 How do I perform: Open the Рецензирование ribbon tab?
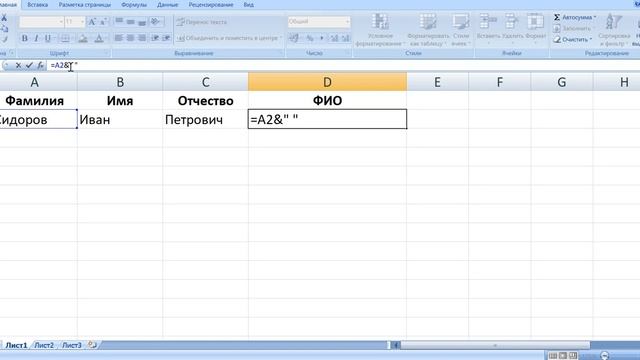click(x=211, y=5)
